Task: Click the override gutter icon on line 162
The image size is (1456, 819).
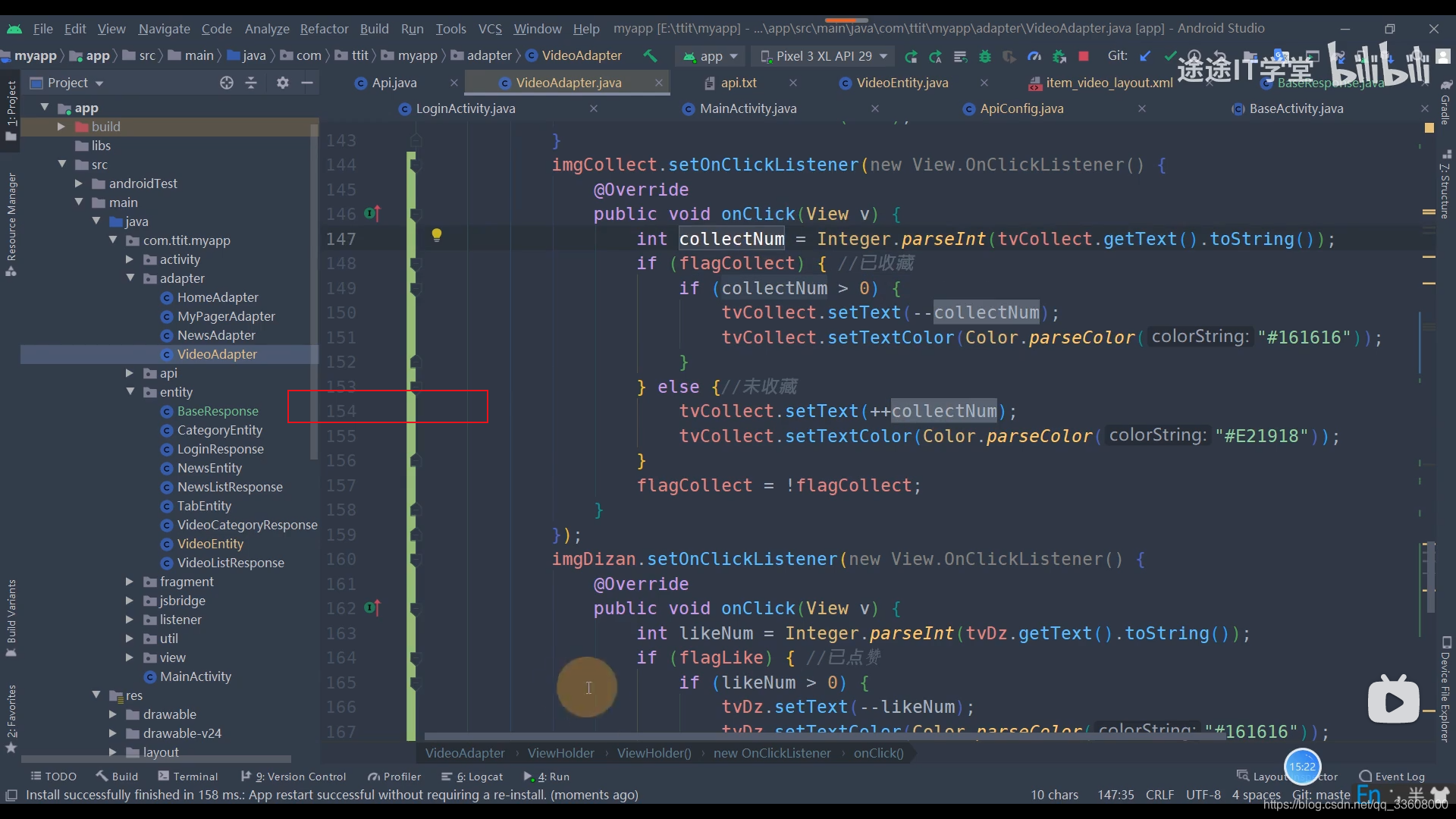Action: coord(372,608)
